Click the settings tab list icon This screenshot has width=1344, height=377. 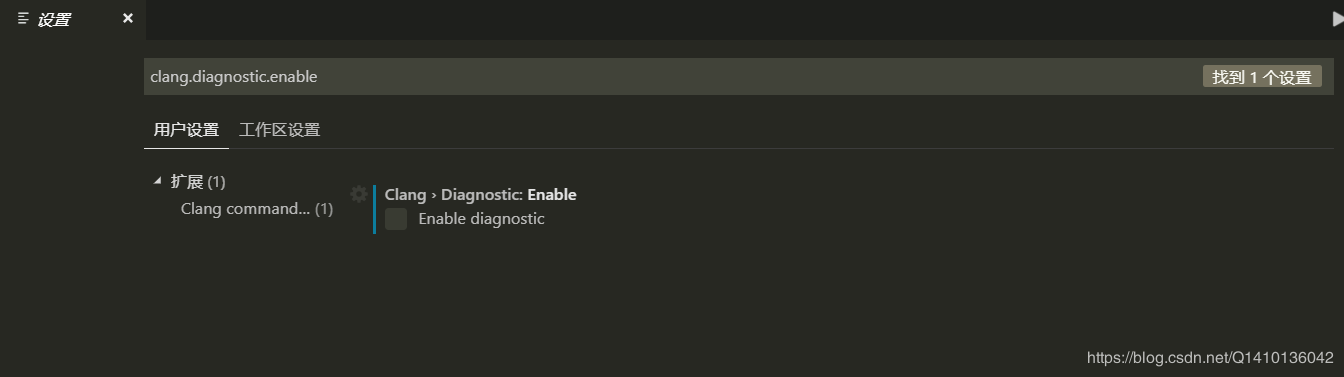(x=23, y=19)
